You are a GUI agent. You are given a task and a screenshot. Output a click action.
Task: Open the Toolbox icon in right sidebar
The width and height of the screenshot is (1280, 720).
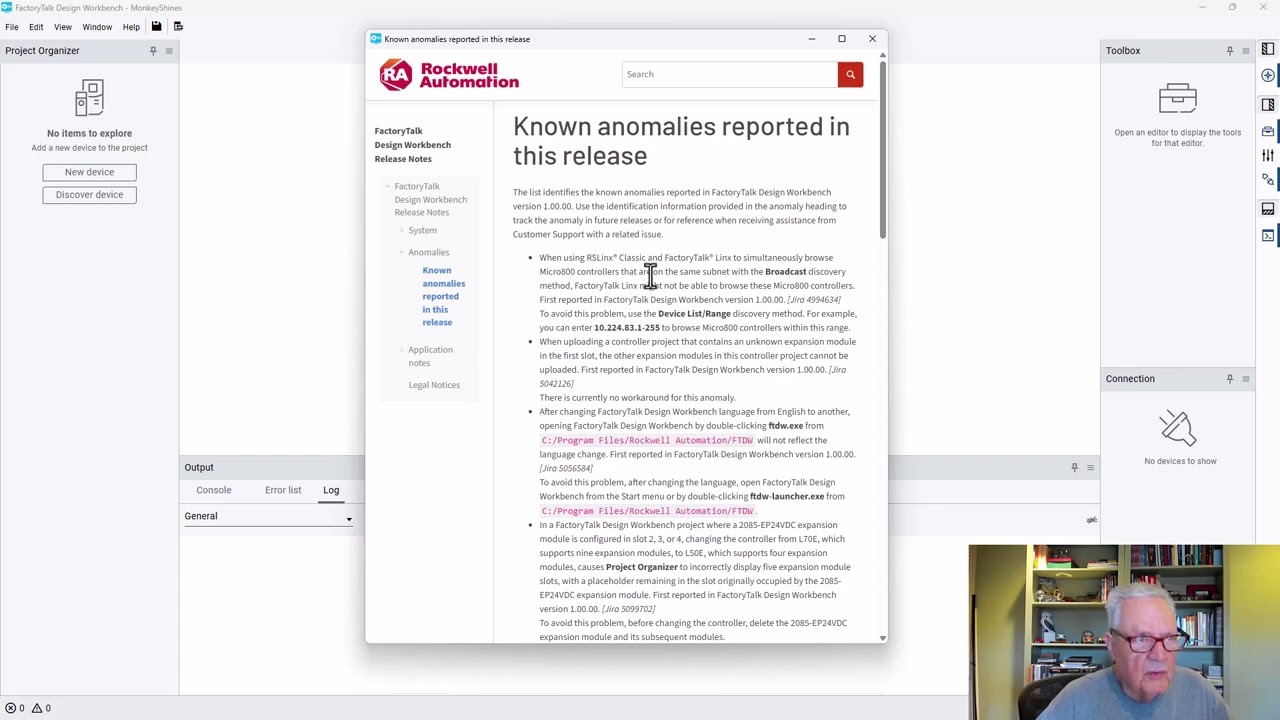tap(1268, 131)
